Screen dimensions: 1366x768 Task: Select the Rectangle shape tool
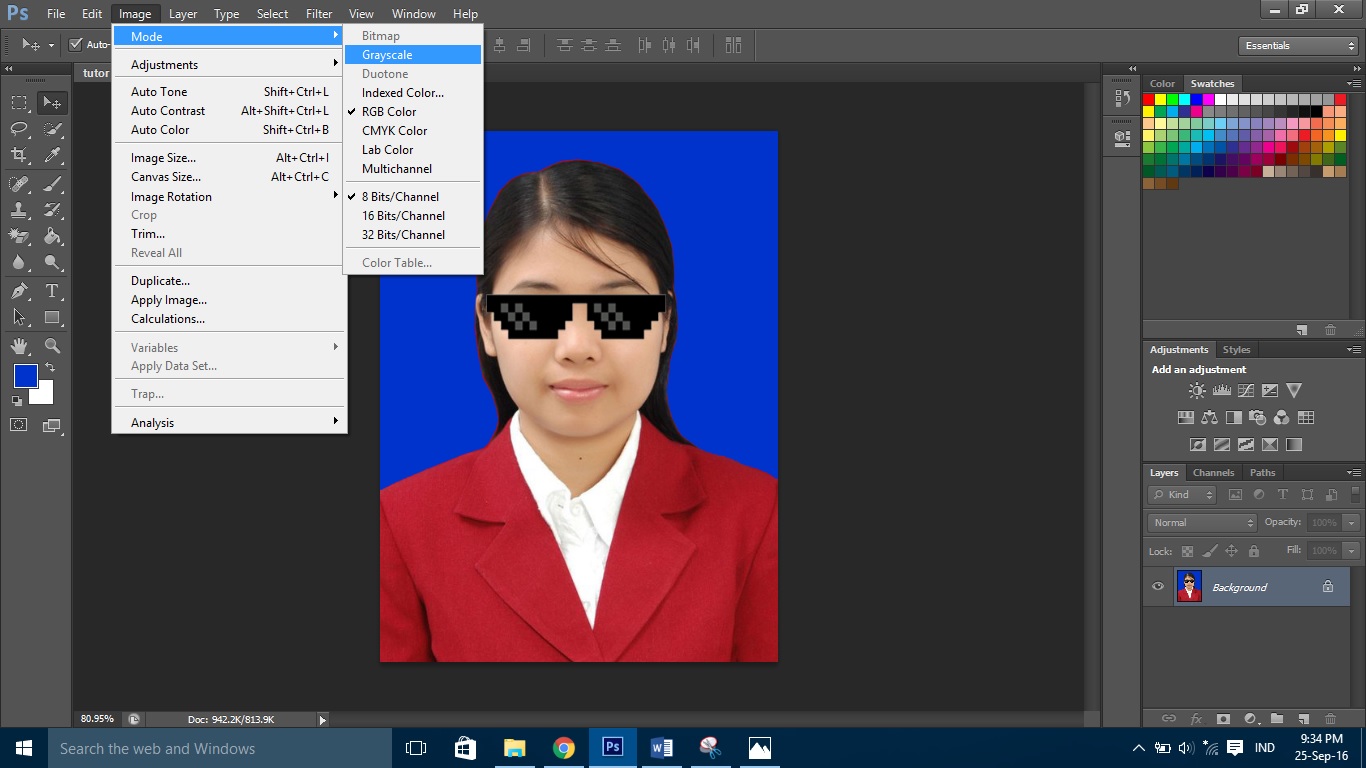tap(52, 318)
